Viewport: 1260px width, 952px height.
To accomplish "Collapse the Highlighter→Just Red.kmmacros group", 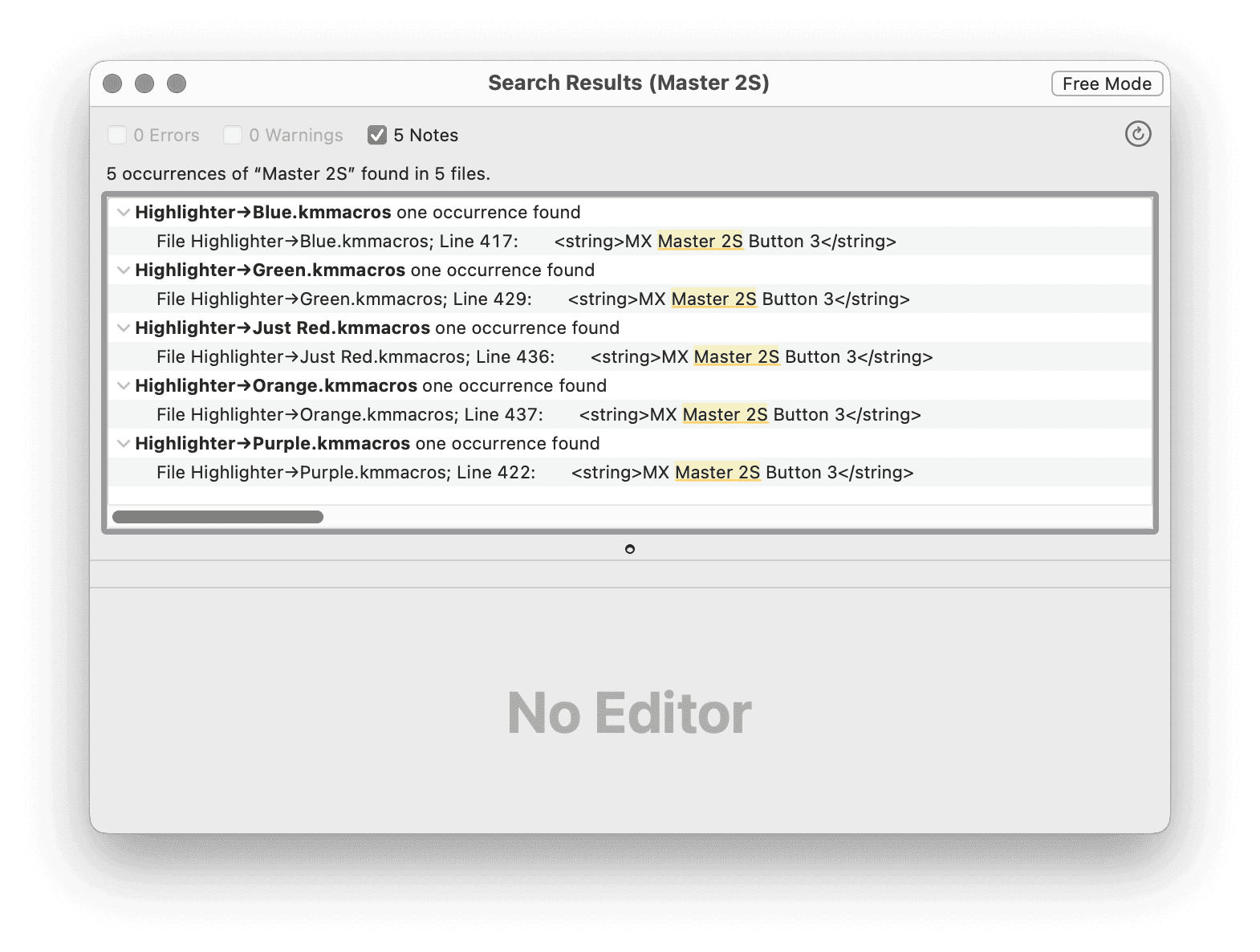I will click(124, 328).
